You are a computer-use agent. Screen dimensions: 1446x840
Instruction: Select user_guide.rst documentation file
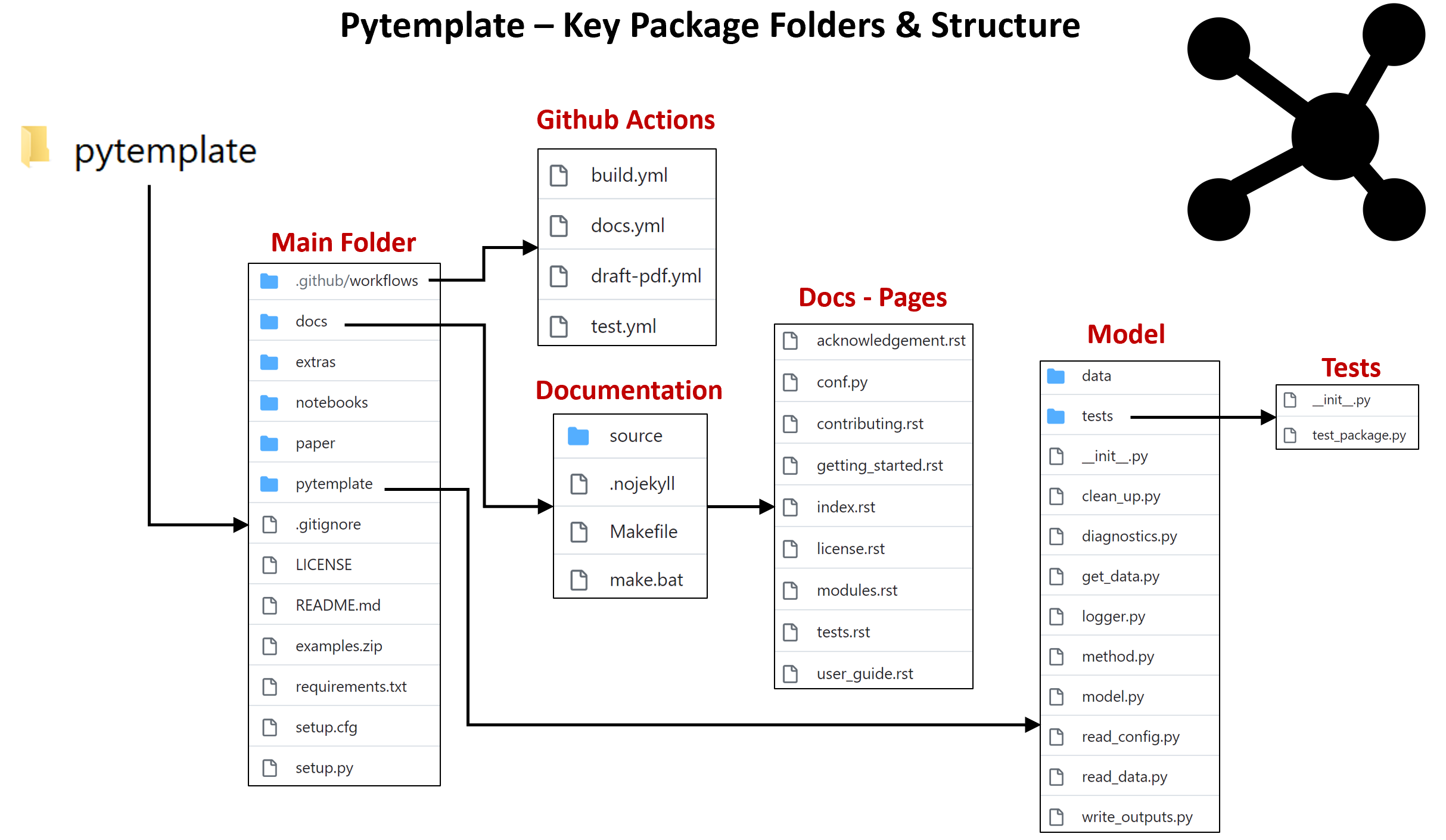(x=865, y=674)
